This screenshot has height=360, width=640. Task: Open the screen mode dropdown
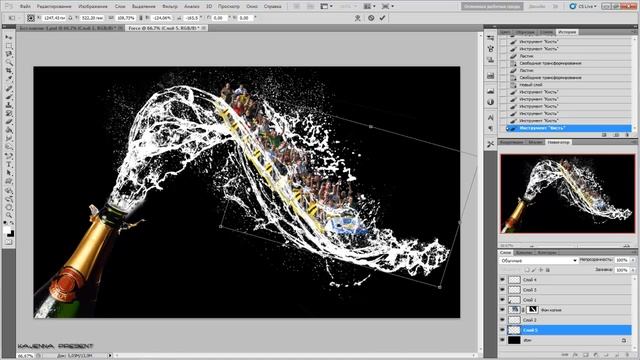[387, 6]
